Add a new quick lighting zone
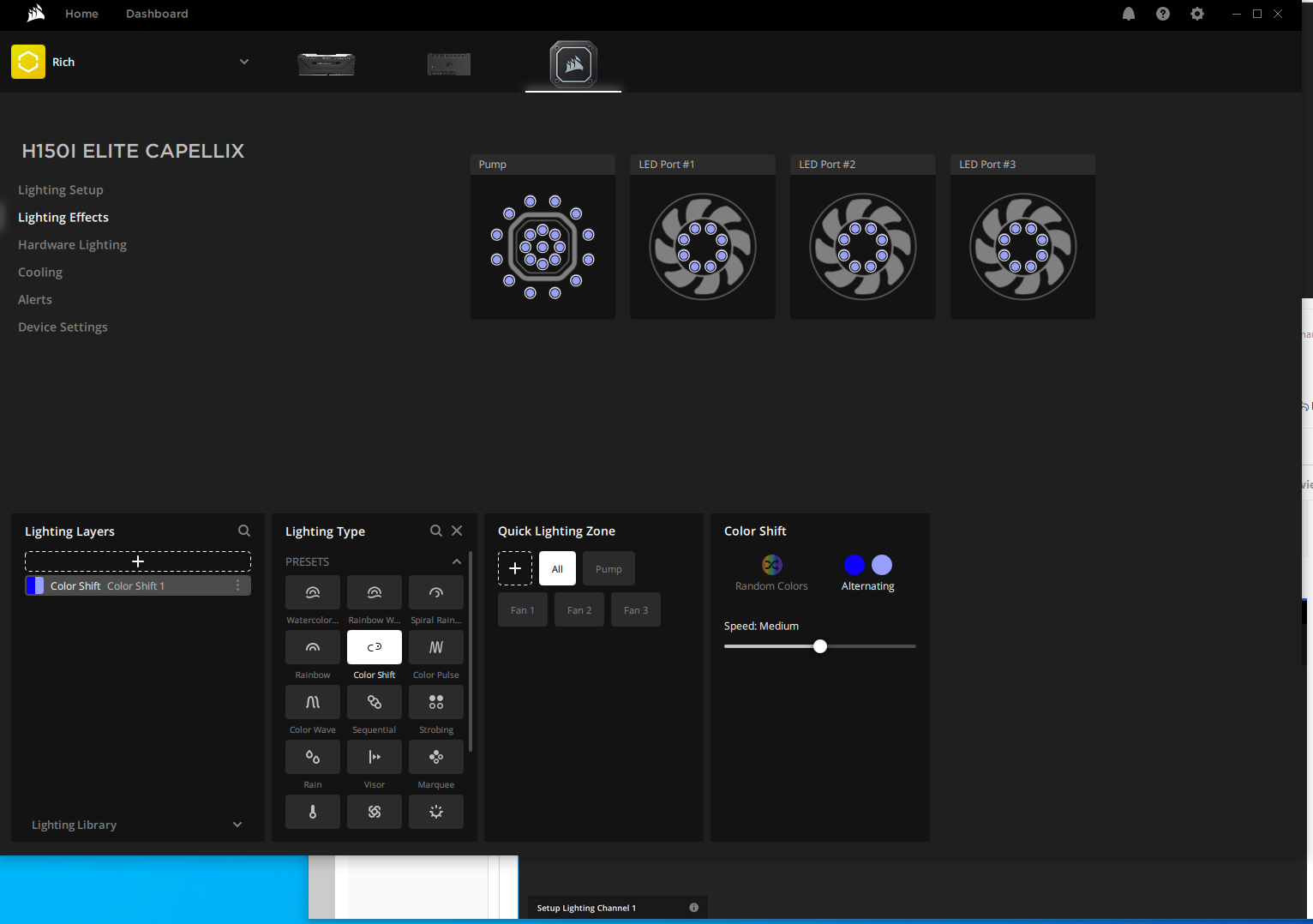This screenshot has height=924, width=1313. (x=515, y=568)
